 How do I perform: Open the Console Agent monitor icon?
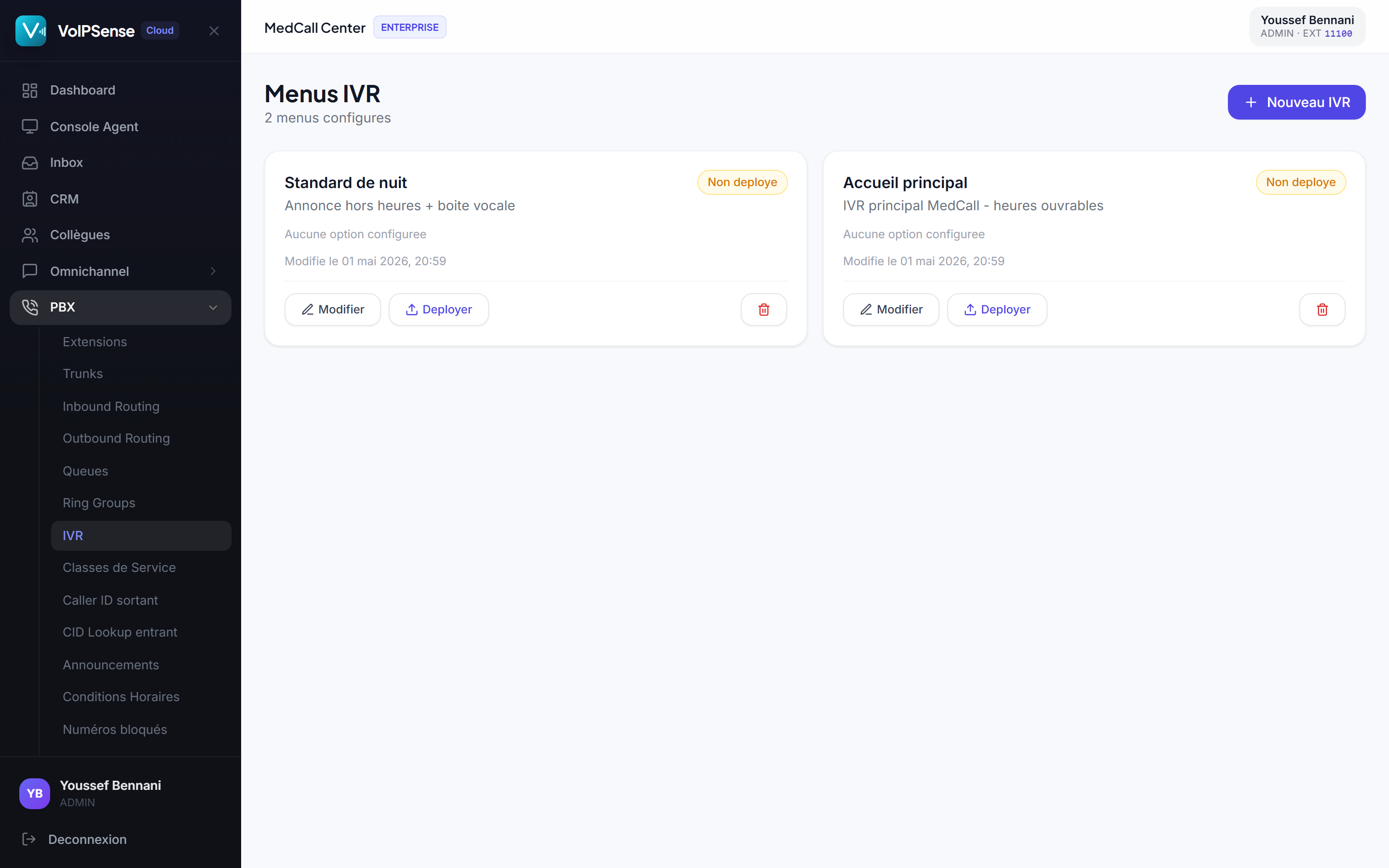[30, 126]
